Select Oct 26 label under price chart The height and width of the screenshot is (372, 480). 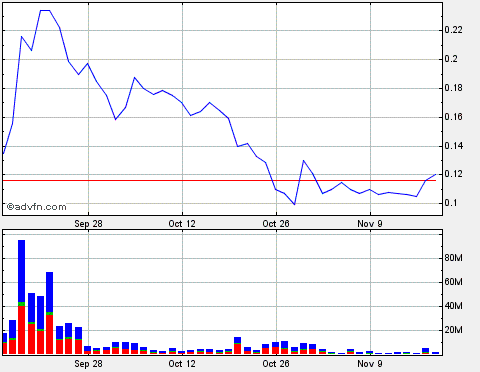click(x=276, y=224)
